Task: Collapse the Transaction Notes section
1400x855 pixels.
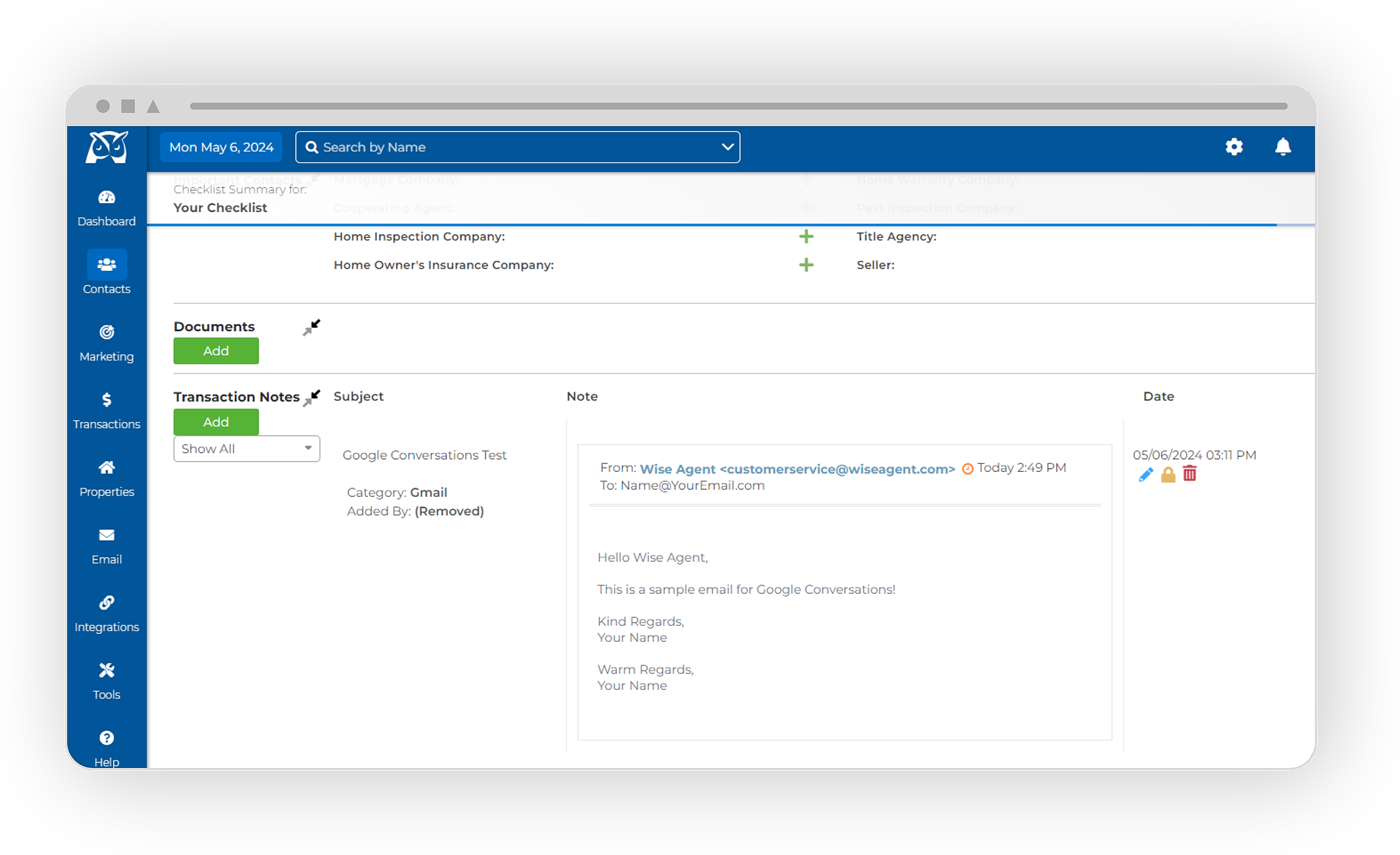Action: pyautogui.click(x=311, y=397)
